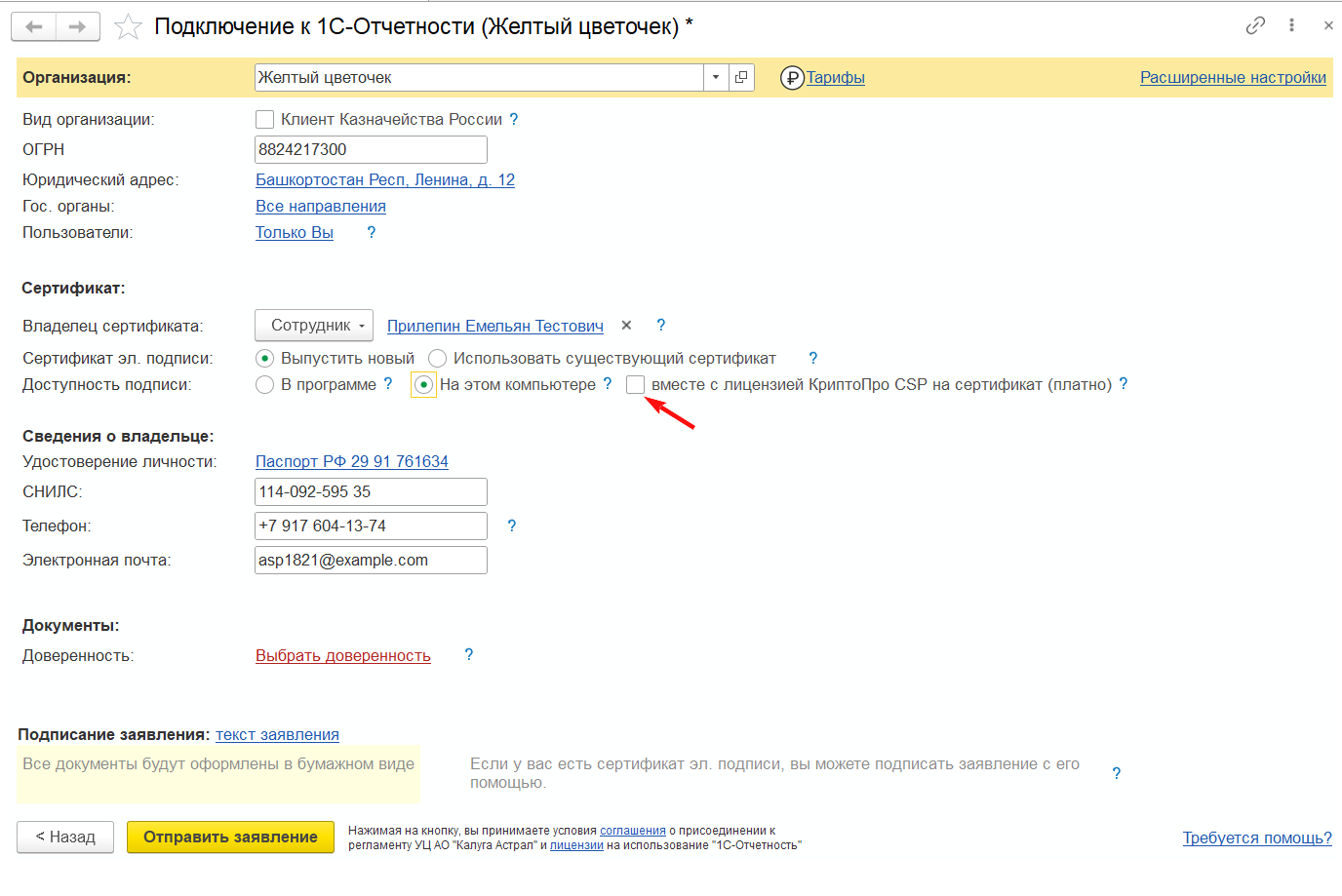1342x896 pixels.
Task: Close the 1С-Отчетность connection form
Action: pyautogui.click(x=1328, y=25)
